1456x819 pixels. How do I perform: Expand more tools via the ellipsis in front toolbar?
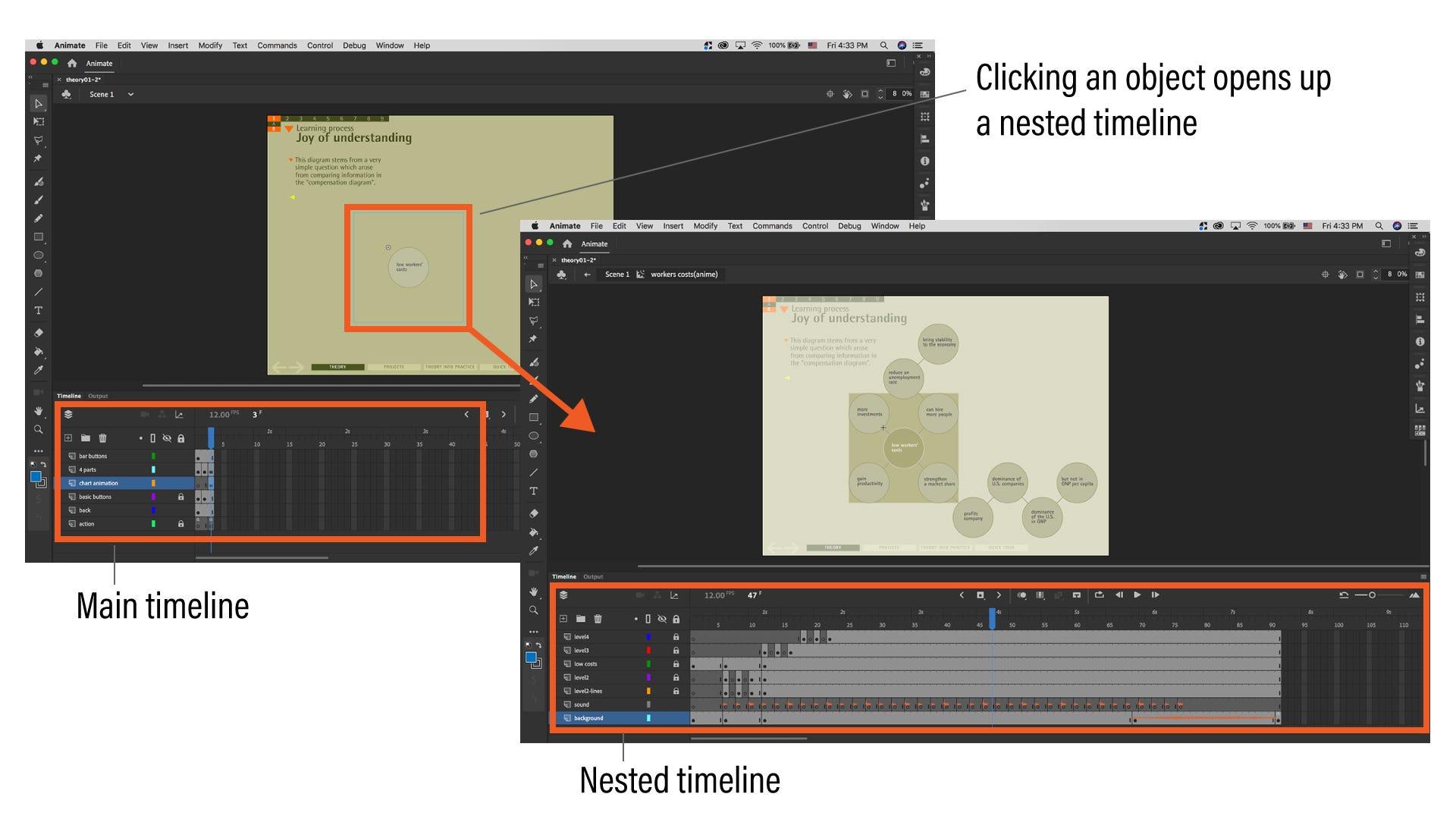(x=534, y=631)
